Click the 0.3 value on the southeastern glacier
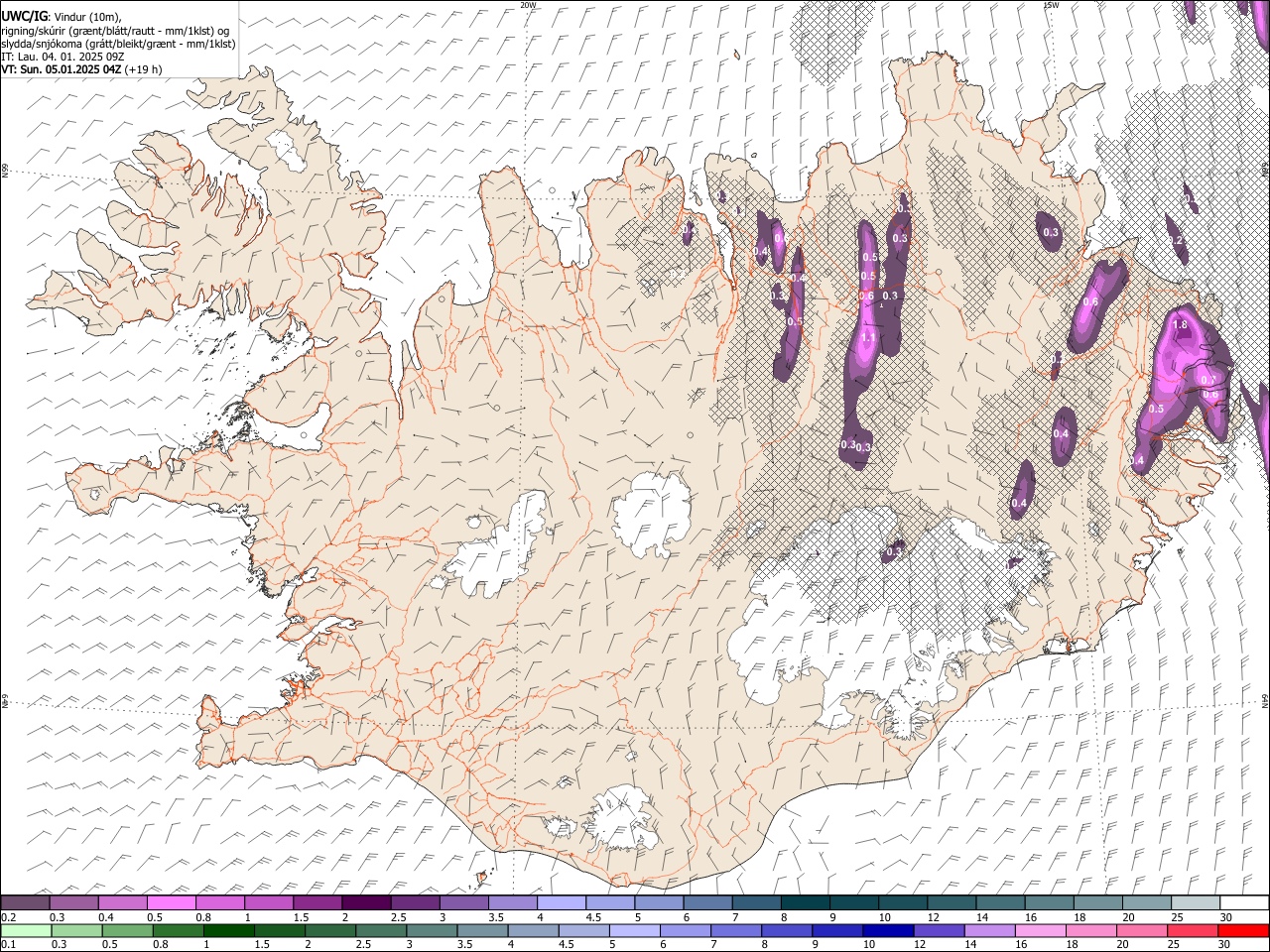1270x952 pixels. pyautogui.click(x=894, y=551)
